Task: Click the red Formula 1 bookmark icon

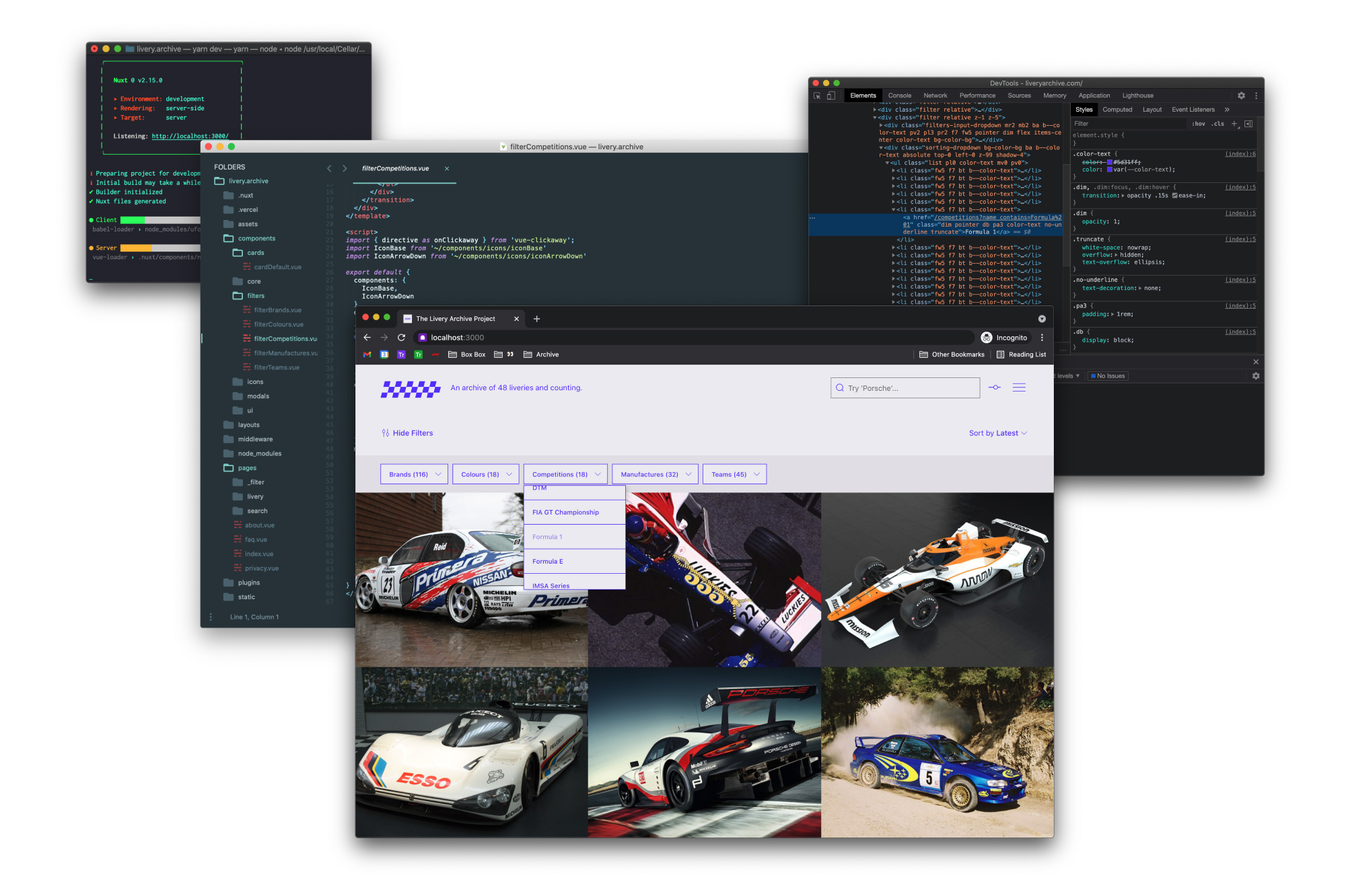Action: point(435,354)
